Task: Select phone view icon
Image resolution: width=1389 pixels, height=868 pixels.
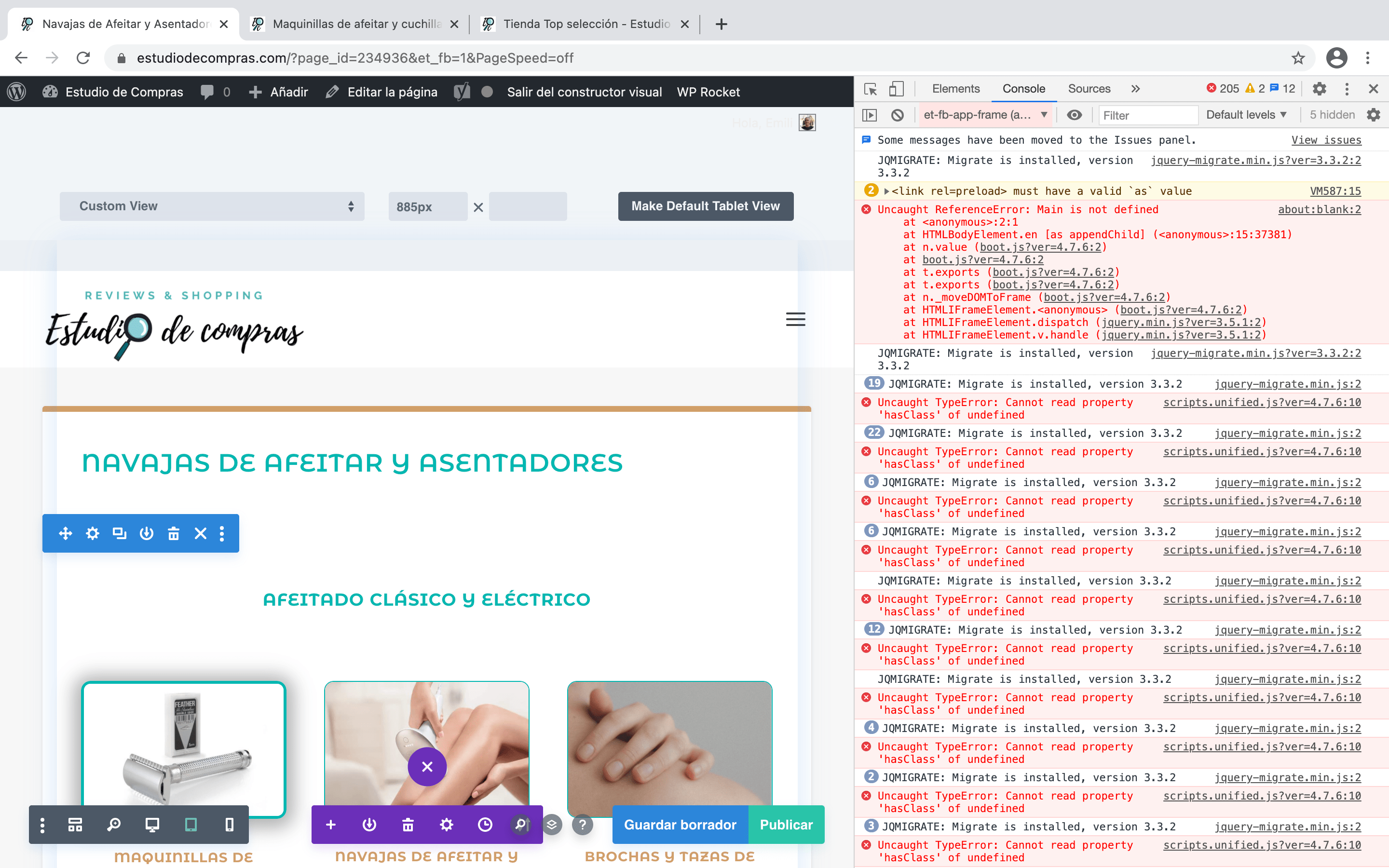Action: (229, 825)
